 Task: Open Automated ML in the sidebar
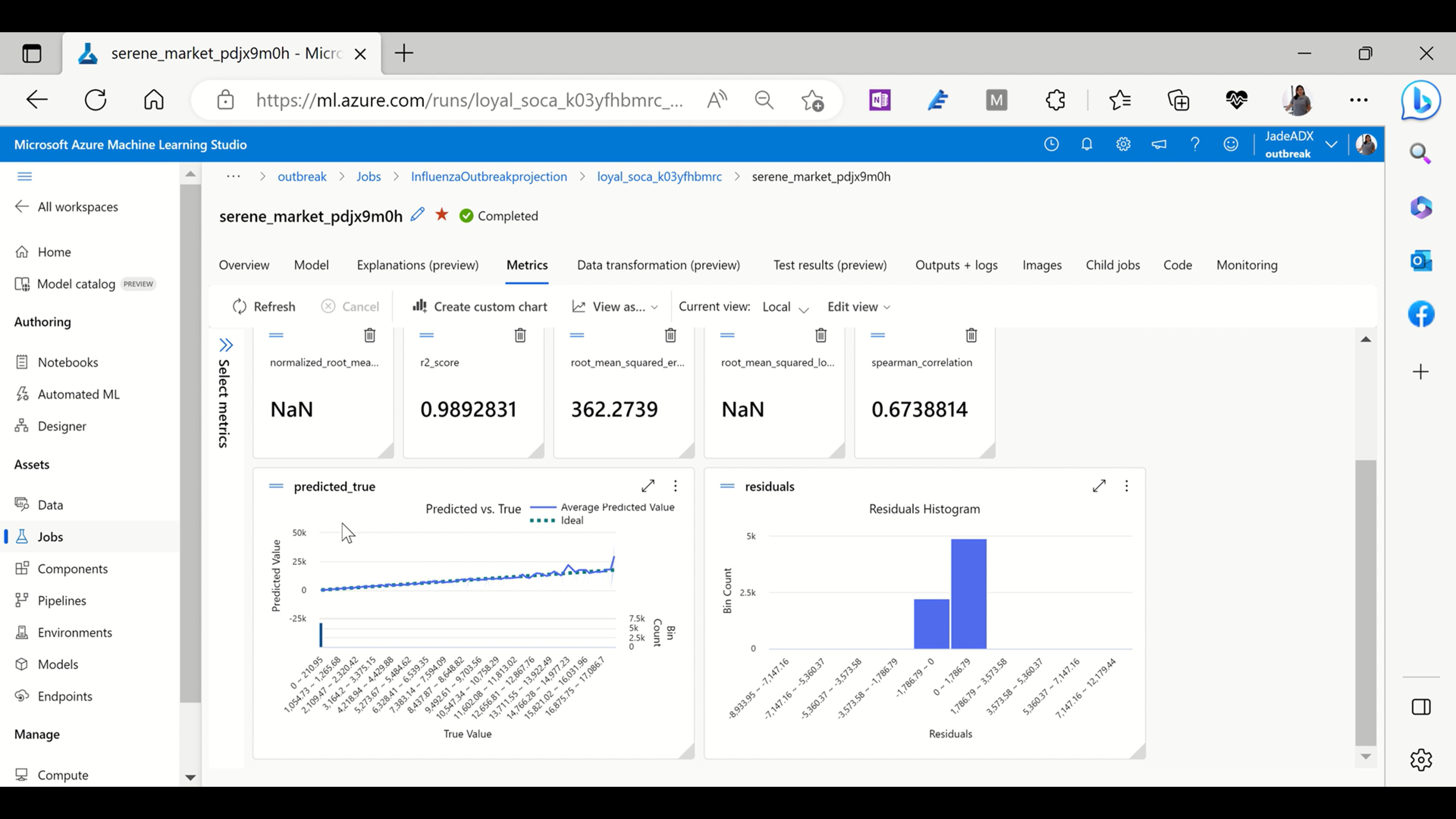[78, 394]
